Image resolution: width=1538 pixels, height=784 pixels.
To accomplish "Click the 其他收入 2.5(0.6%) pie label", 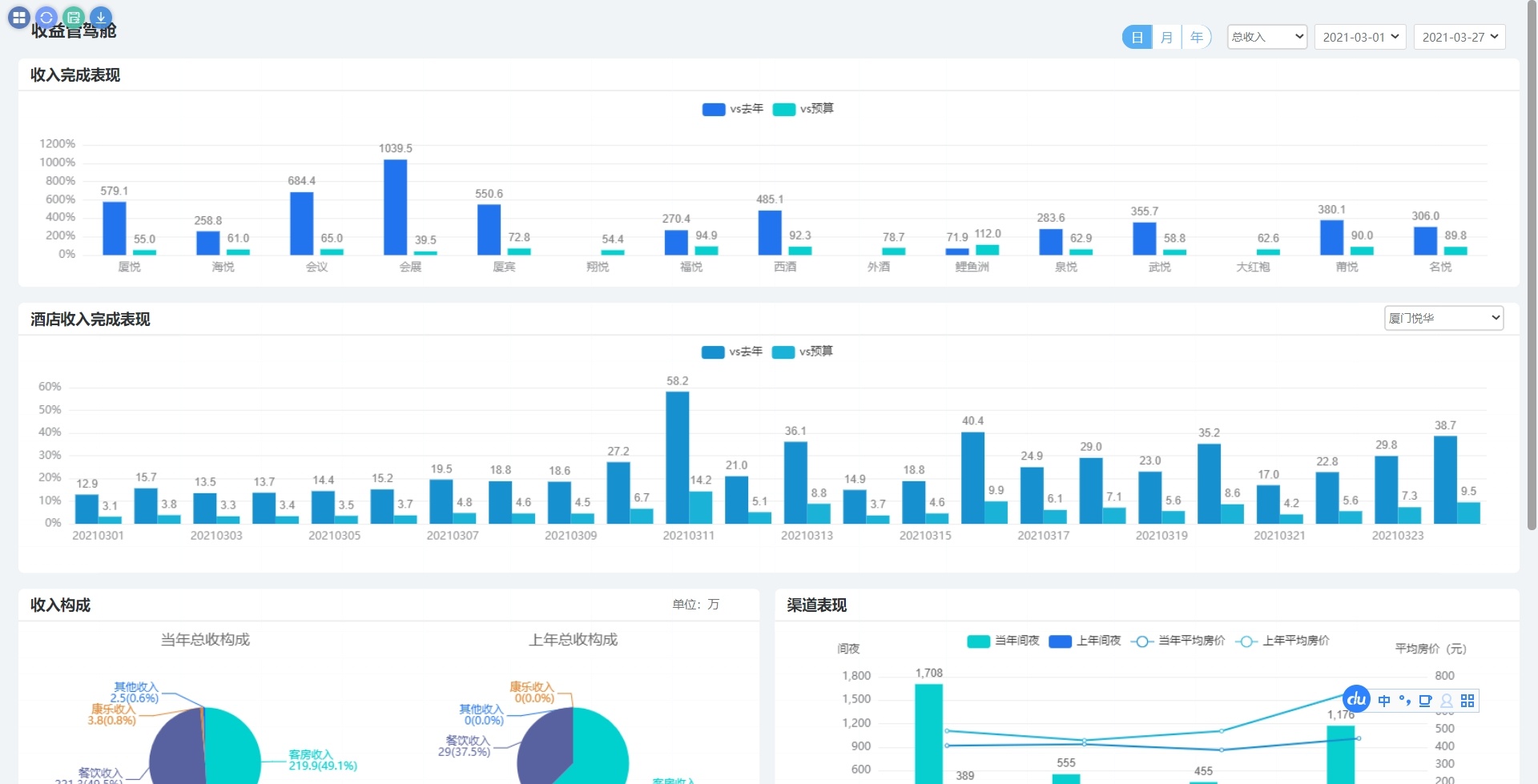I will [x=135, y=693].
